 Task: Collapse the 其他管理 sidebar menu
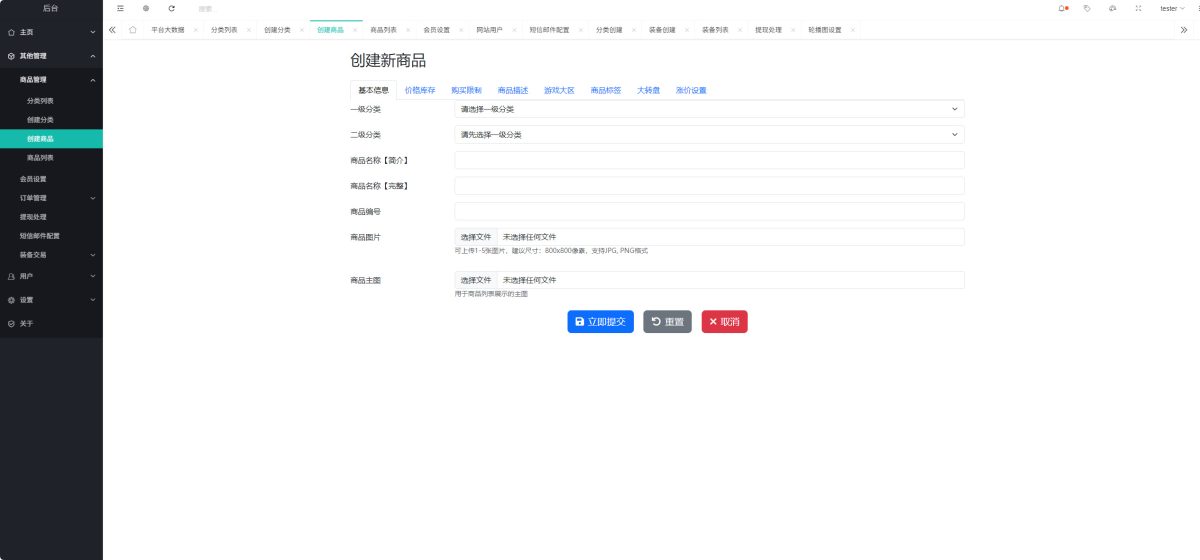click(x=51, y=56)
